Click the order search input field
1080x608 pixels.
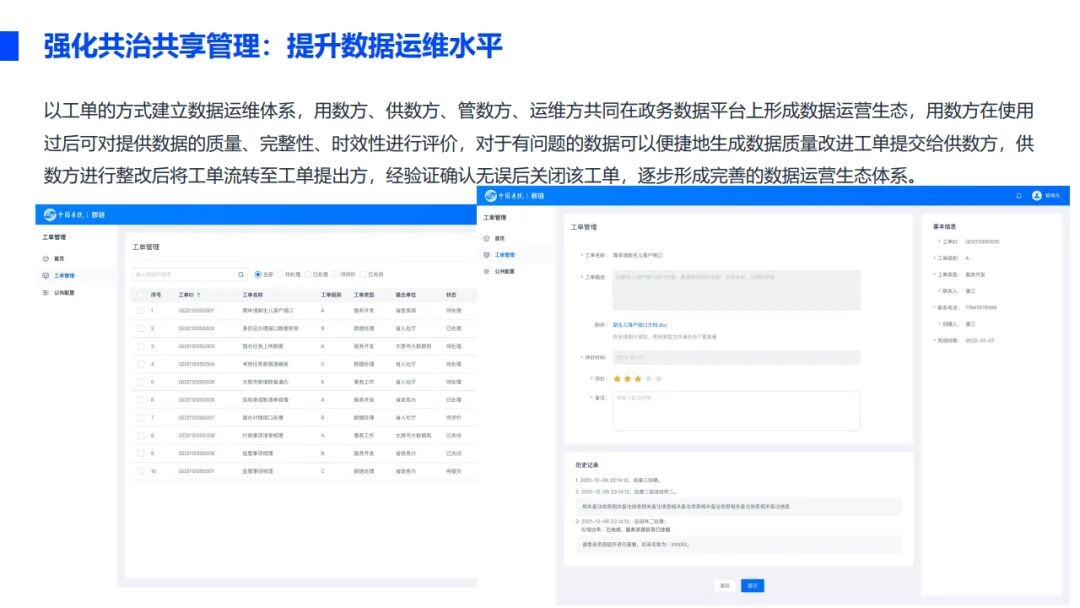pos(189,275)
